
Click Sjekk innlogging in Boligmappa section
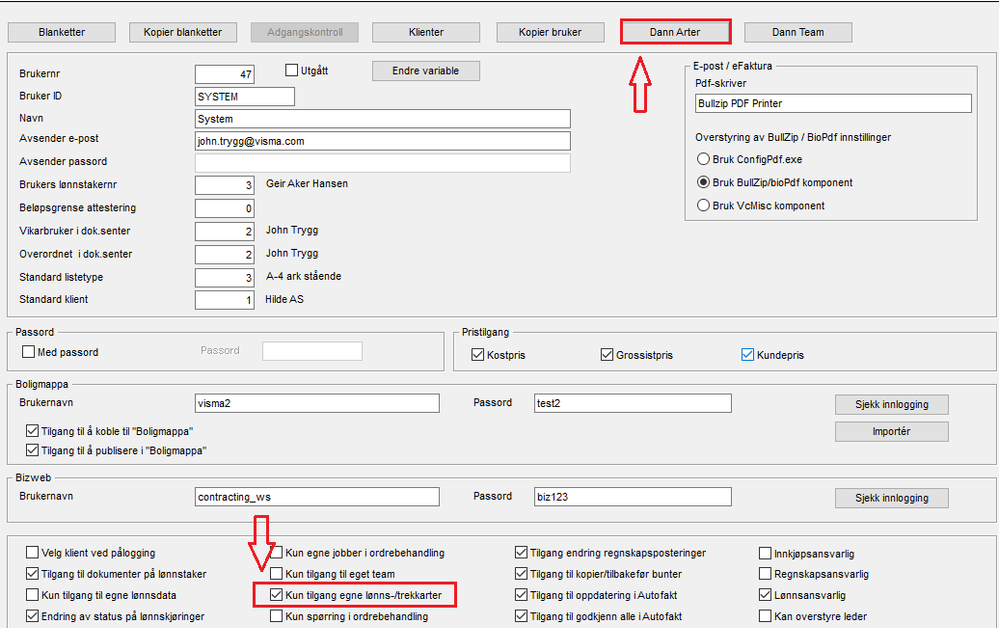click(892, 404)
